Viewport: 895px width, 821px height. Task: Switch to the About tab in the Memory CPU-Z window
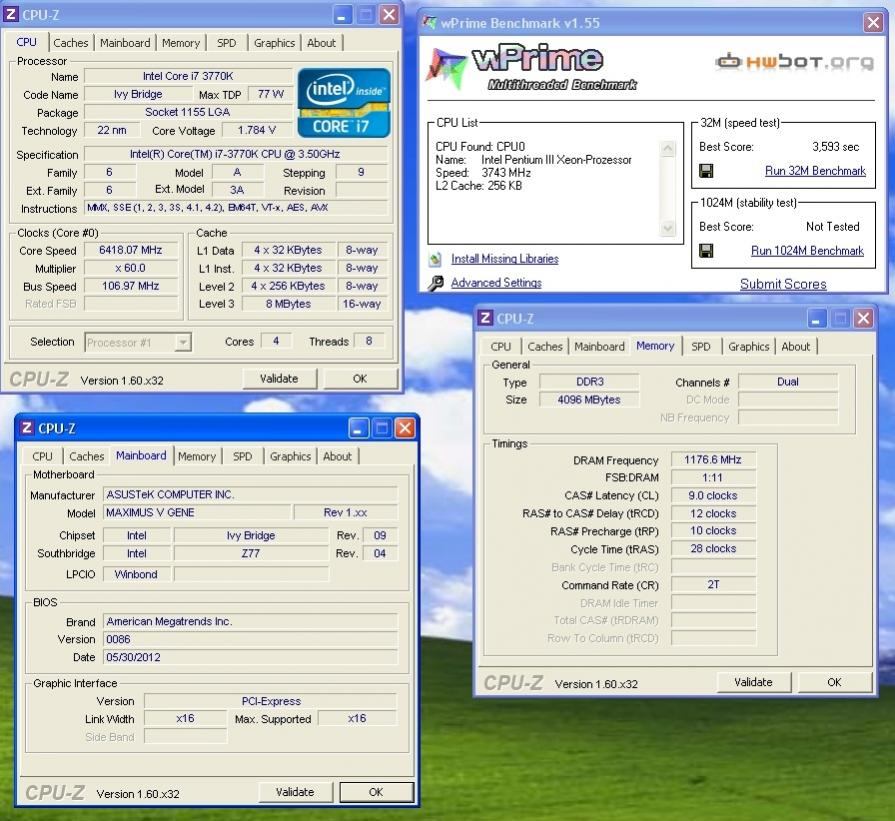[x=796, y=347]
